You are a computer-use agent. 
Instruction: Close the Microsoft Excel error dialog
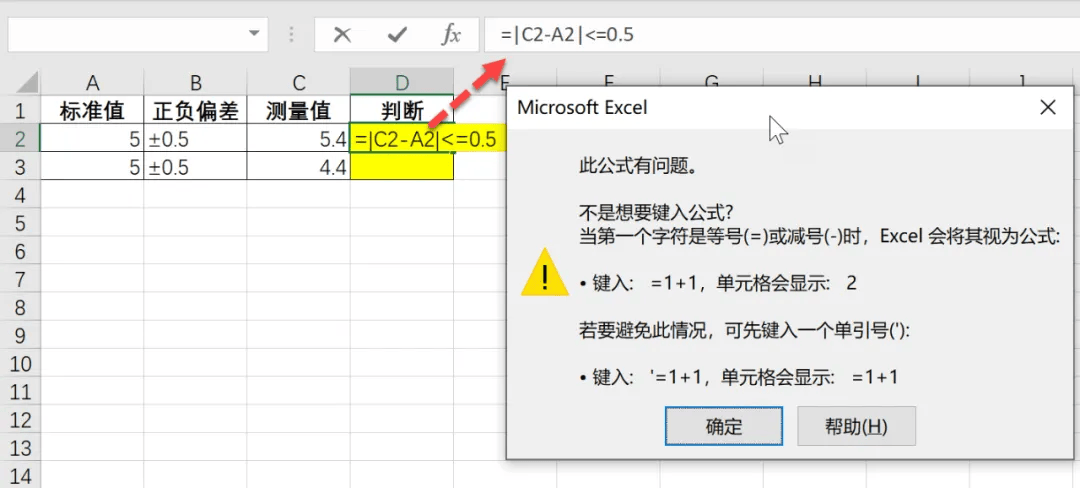point(1048,107)
